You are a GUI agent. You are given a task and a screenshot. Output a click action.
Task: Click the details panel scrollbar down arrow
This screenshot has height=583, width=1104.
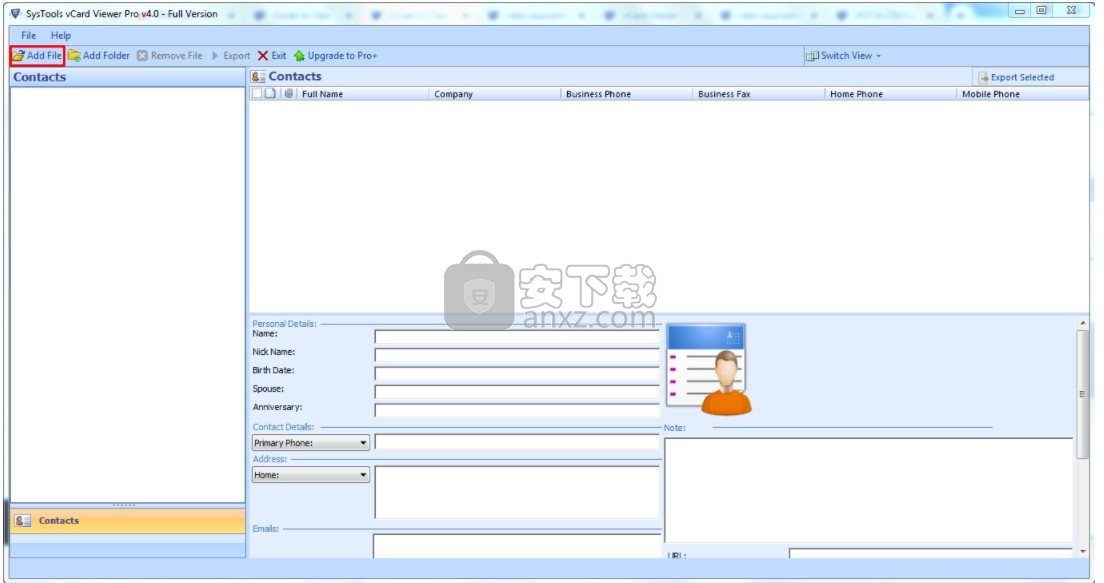1083,552
